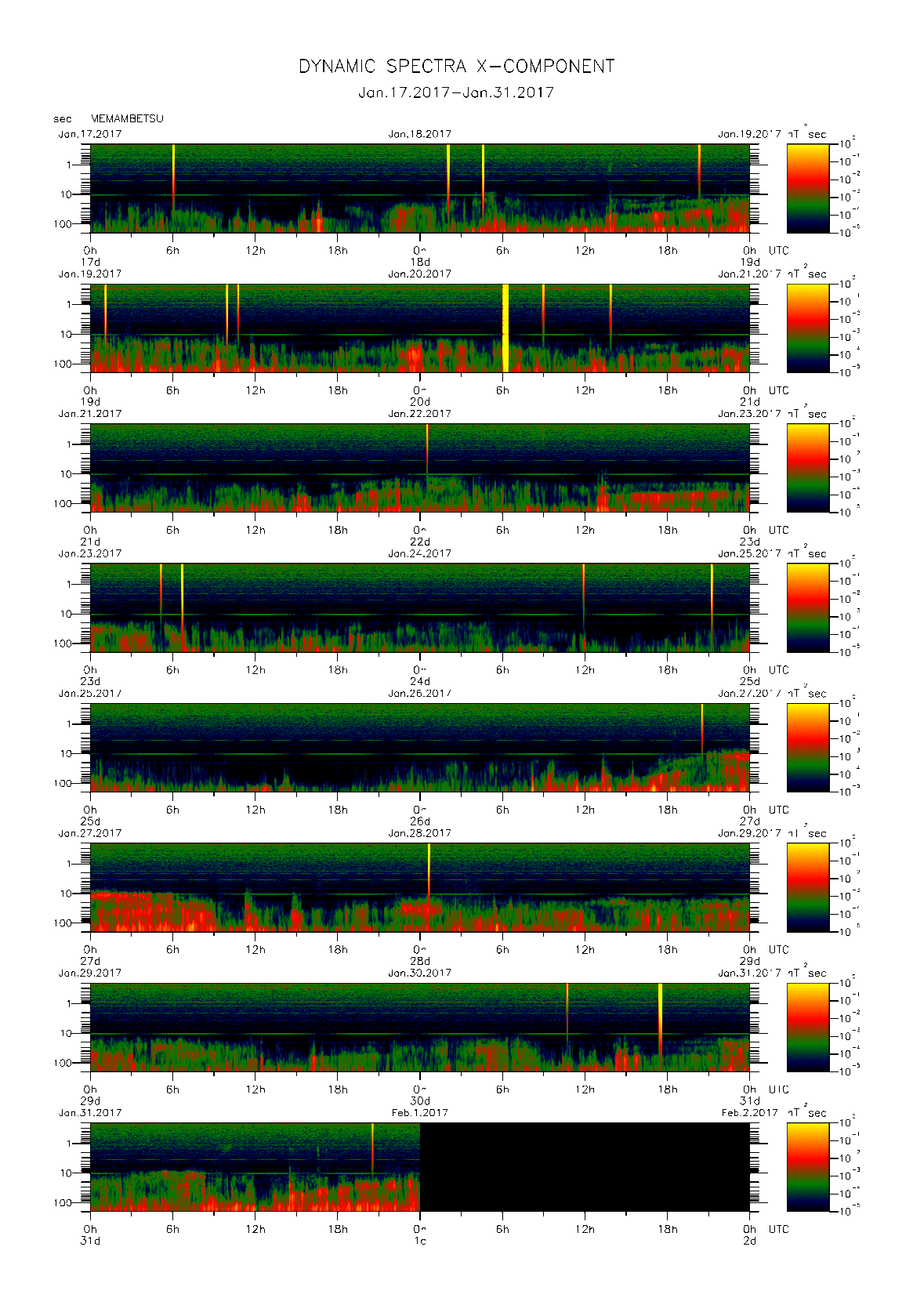The height and width of the screenshot is (1316, 913).
Task: Click the 24d day label
Action: 420,681
